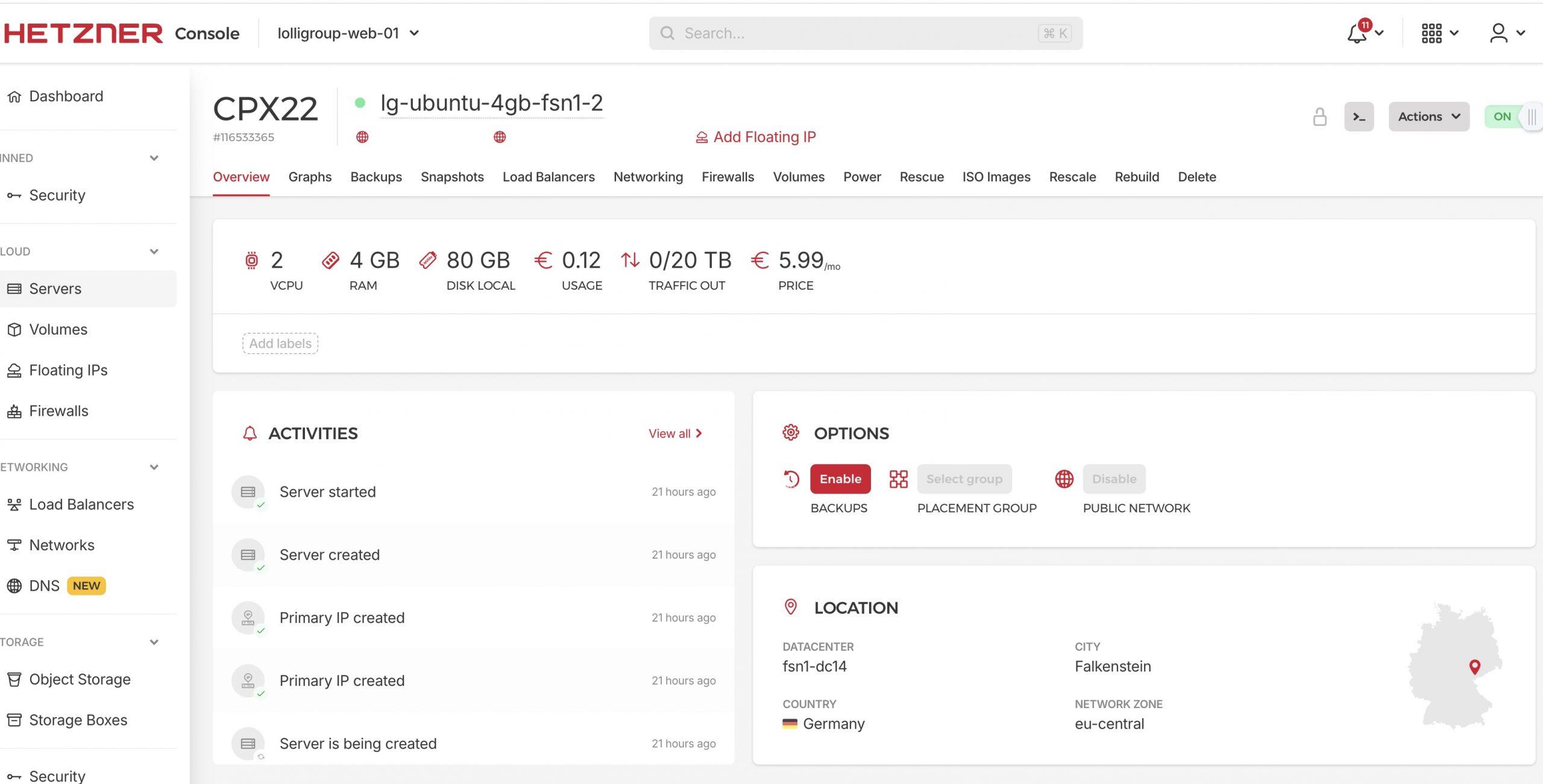This screenshot has height=784, width=1543.
Task: Open the Rescale tab
Action: coord(1072,177)
